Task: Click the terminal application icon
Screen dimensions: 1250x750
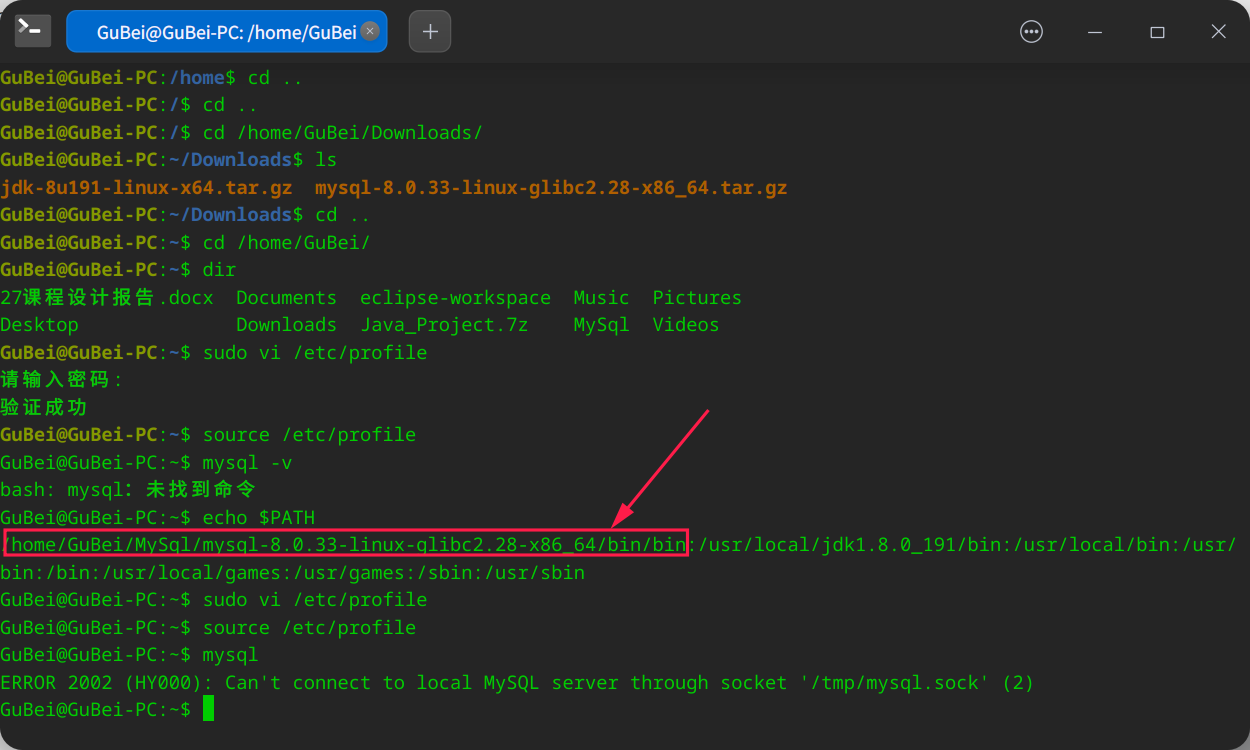Action: pyautogui.click(x=32, y=30)
